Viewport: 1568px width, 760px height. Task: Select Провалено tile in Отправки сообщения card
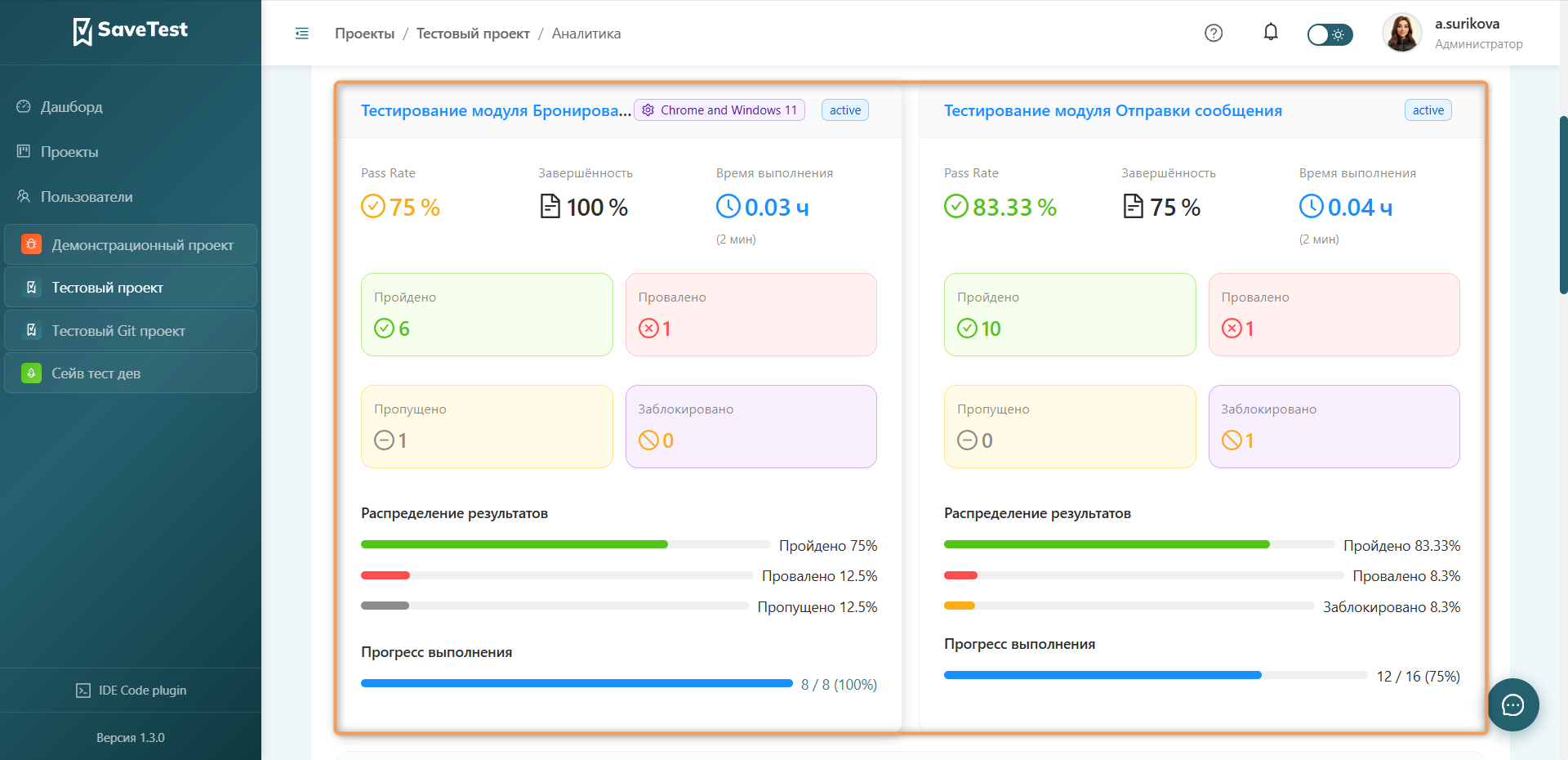click(1334, 315)
